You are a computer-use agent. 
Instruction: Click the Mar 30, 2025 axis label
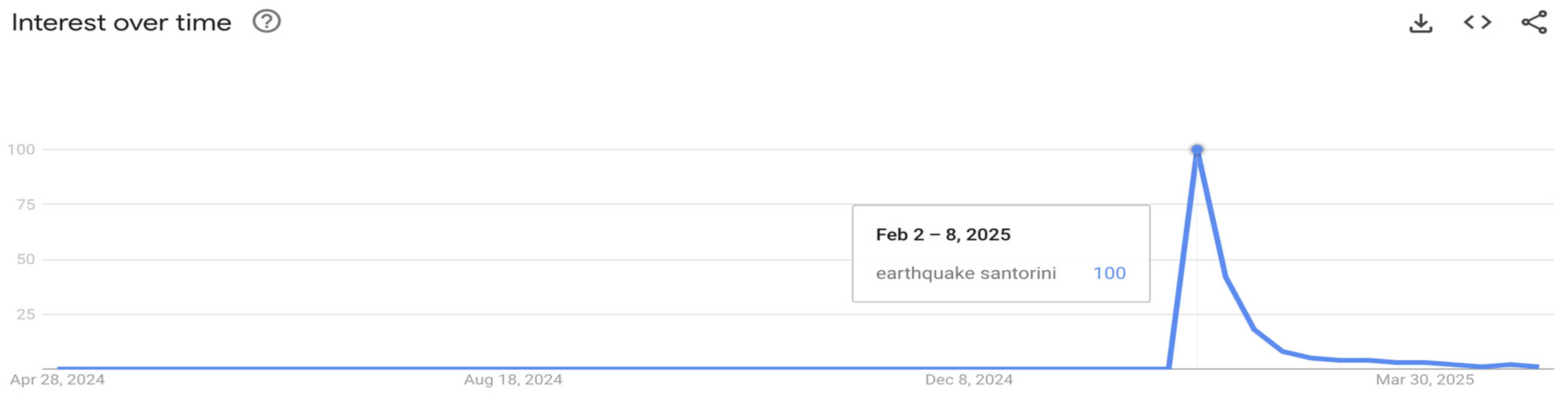click(1424, 380)
